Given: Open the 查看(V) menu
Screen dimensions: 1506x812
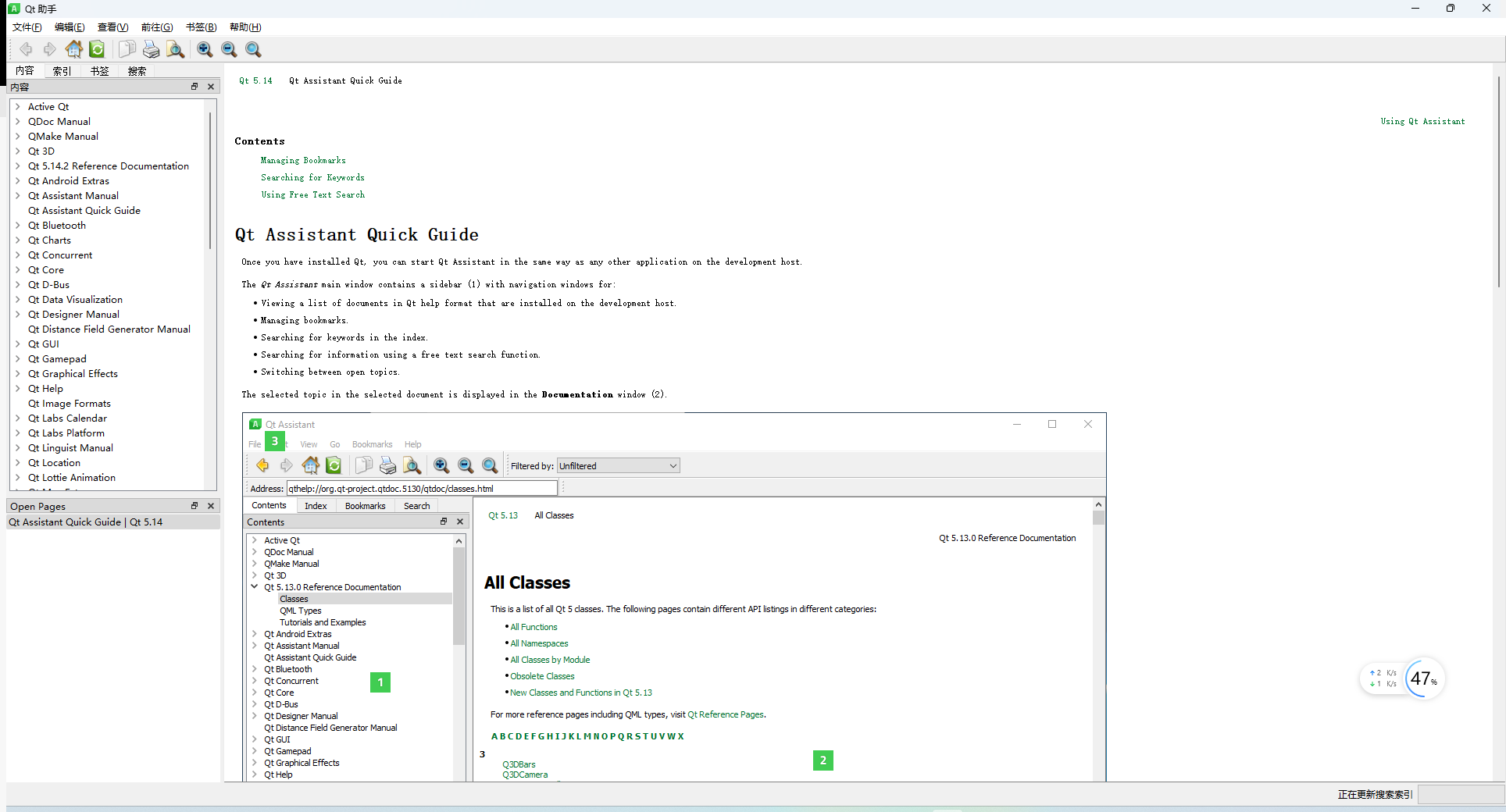Looking at the screenshot, I should click(x=112, y=27).
